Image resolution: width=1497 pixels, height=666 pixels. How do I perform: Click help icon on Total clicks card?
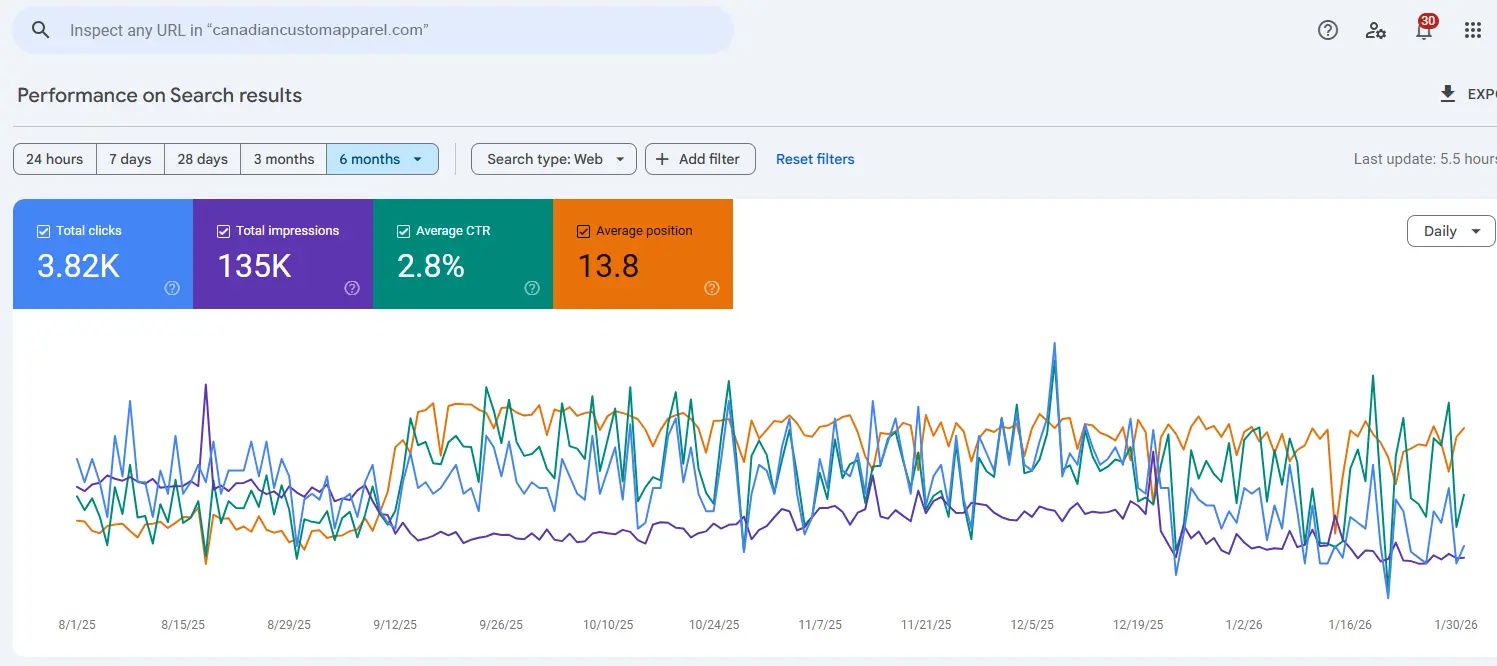172,288
